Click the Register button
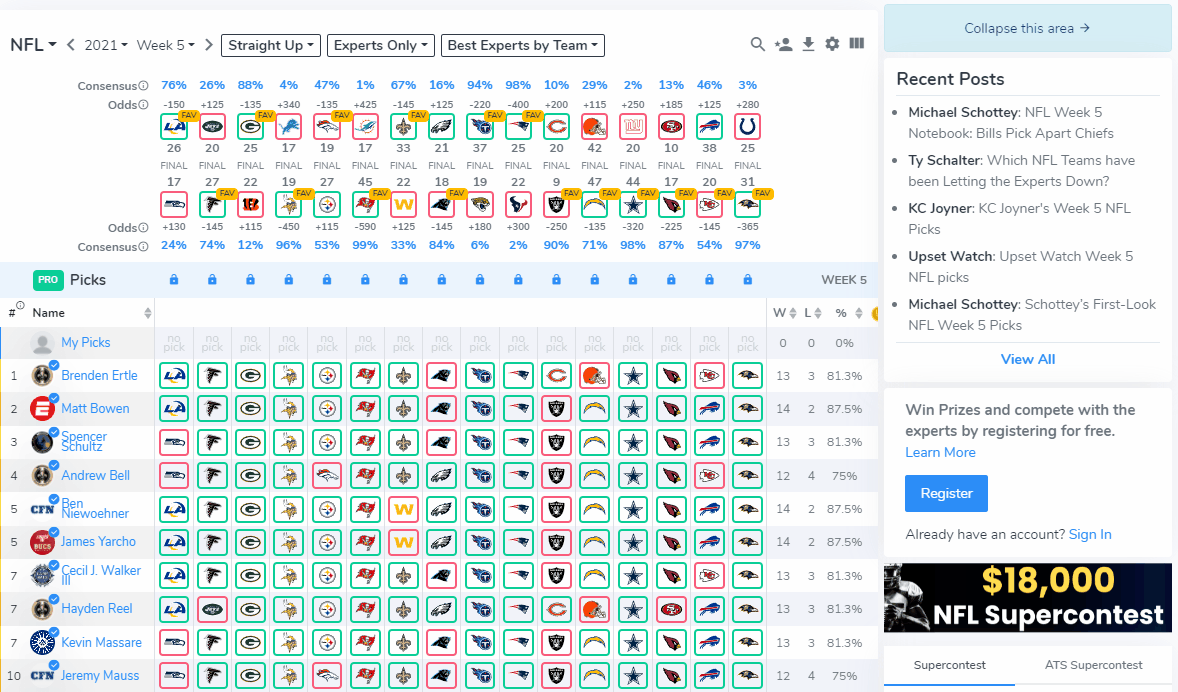The image size is (1178, 692). pyautogui.click(x=947, y=494)
